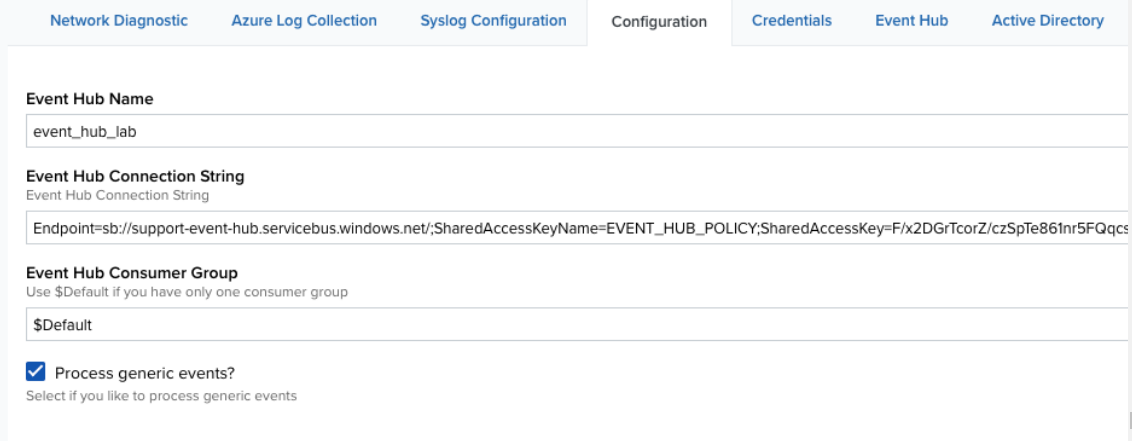
Task: Click the 'Process generic events?' label
Action: [144, 373]
